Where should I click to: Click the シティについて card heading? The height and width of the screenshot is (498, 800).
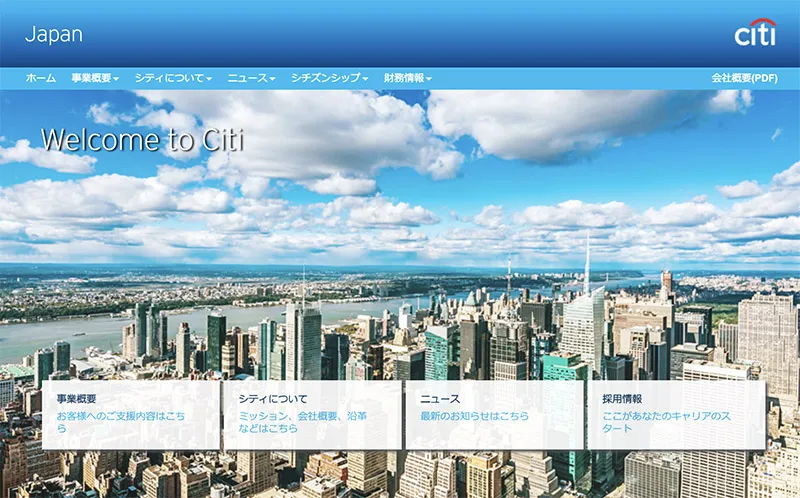point(273,399)
